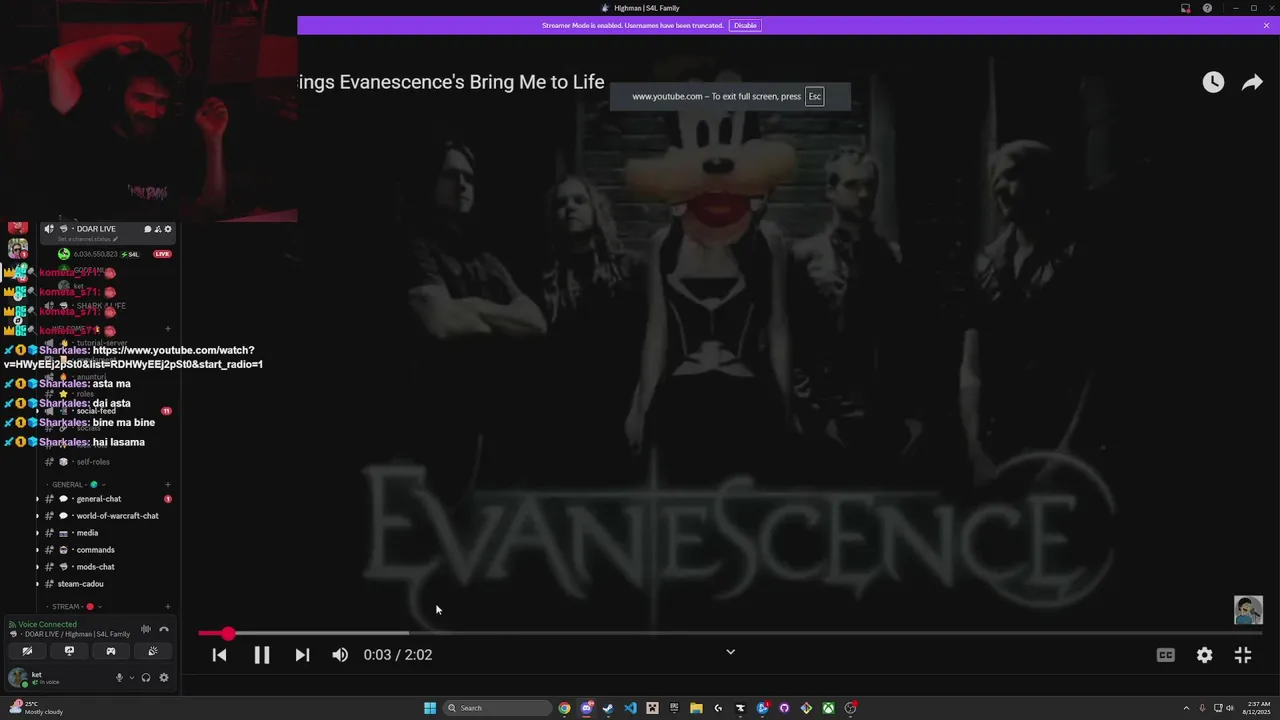1280x720 pixels.
Task: Skip to the next video
Action: 302,655
